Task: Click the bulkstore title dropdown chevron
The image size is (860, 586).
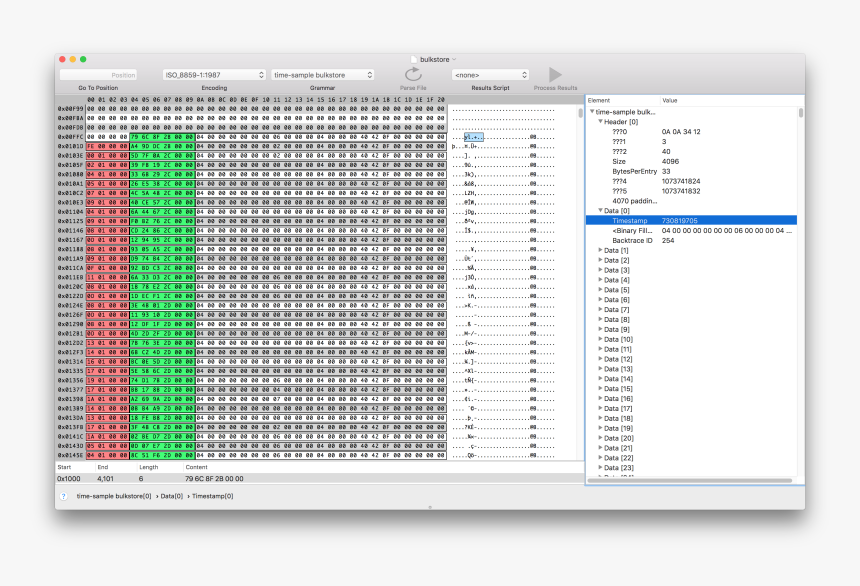Action: (454, 59)
